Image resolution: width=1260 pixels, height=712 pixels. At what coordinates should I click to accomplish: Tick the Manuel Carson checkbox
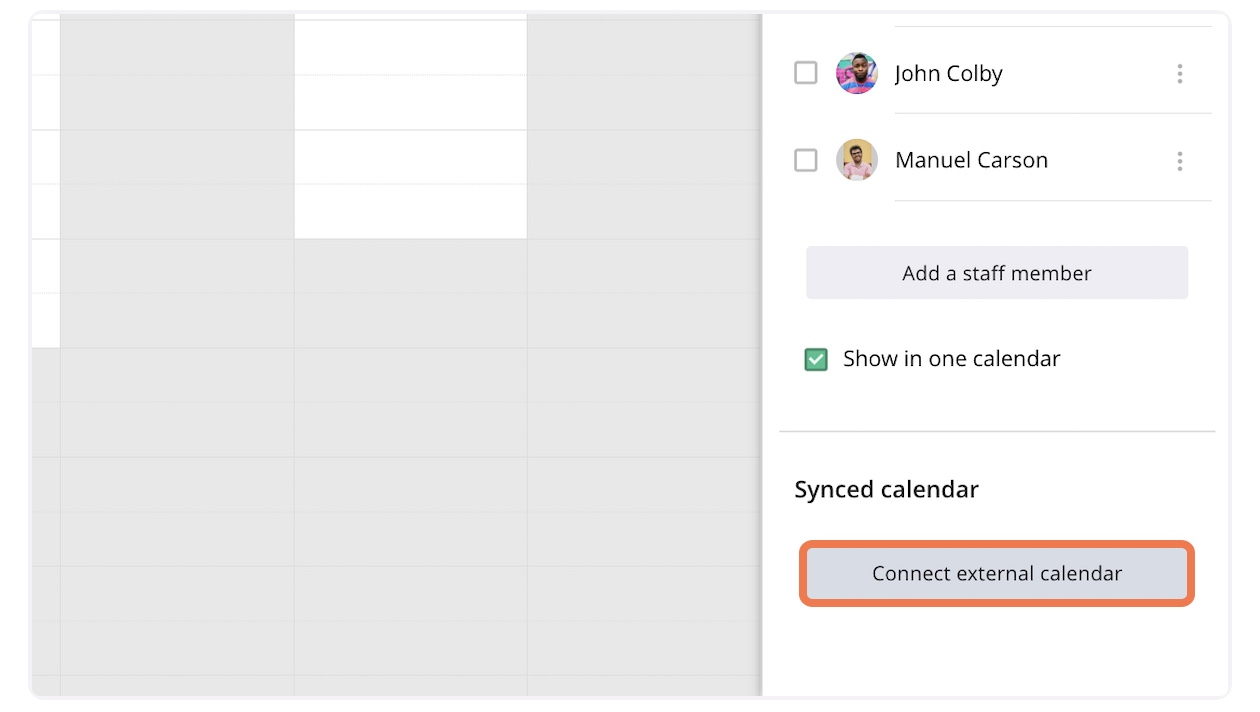(806, 160)
